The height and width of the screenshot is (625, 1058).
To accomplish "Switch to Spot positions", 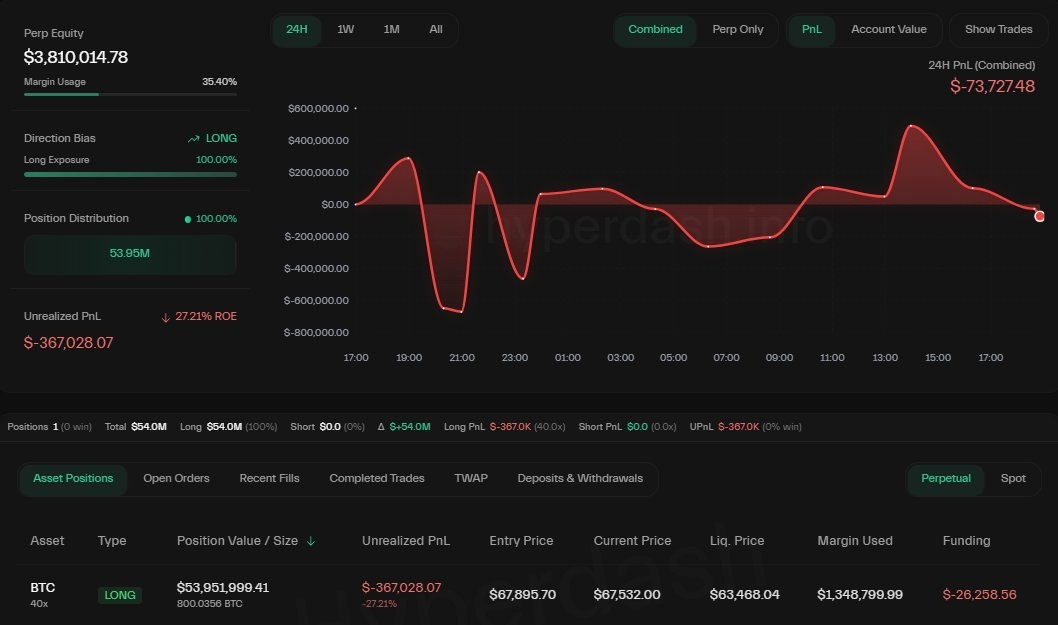I will (1013, 479).
